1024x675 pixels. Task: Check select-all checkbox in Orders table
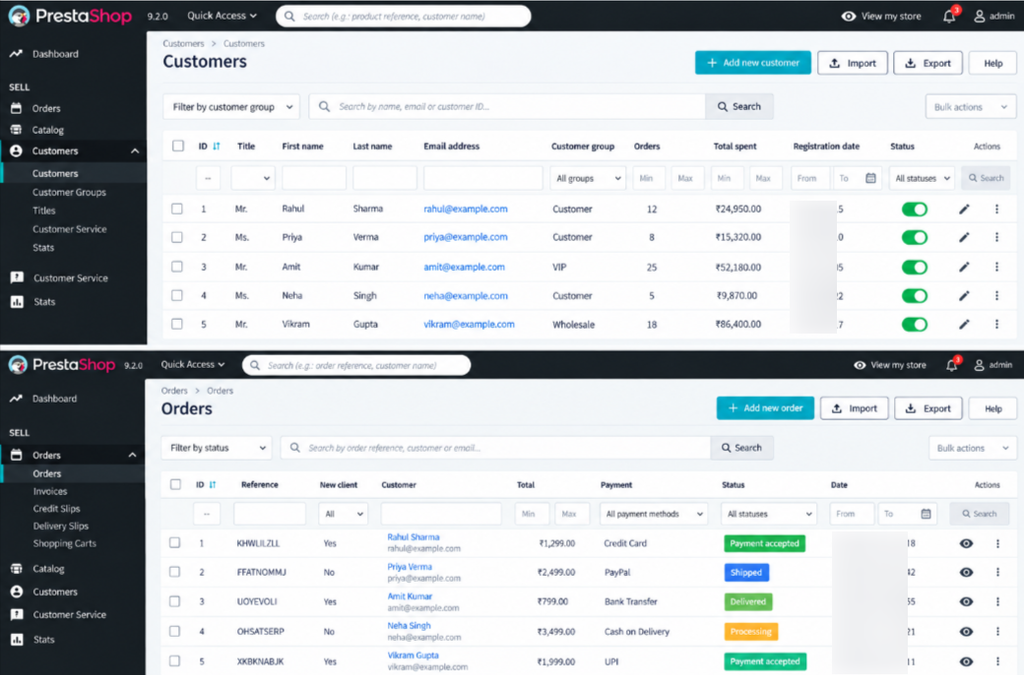pos(175,484)
